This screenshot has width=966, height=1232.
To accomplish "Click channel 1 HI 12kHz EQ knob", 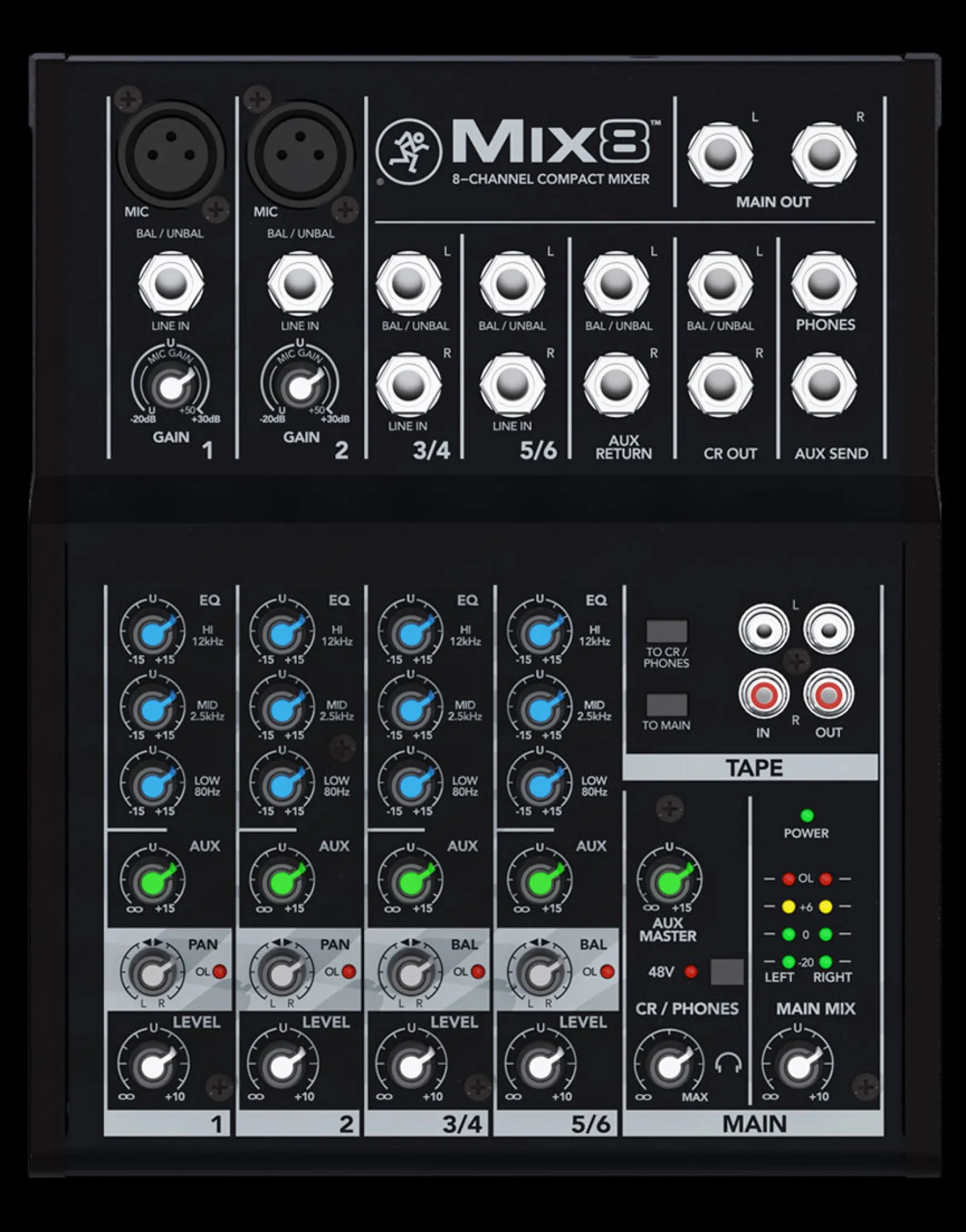I will [x=152, y=634].
